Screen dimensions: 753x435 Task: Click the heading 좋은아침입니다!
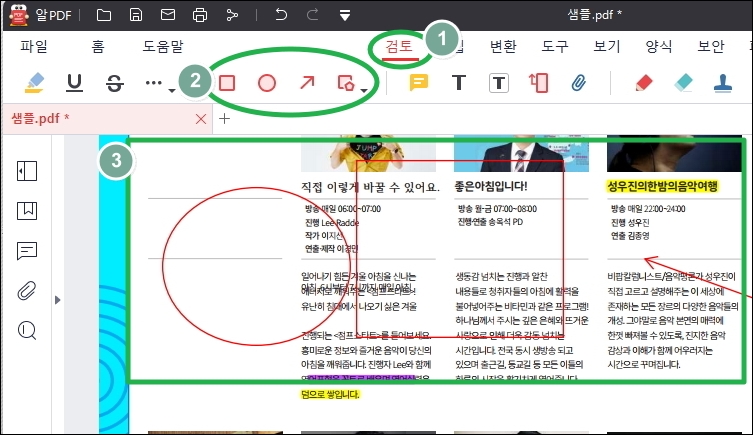coord(491,186)
